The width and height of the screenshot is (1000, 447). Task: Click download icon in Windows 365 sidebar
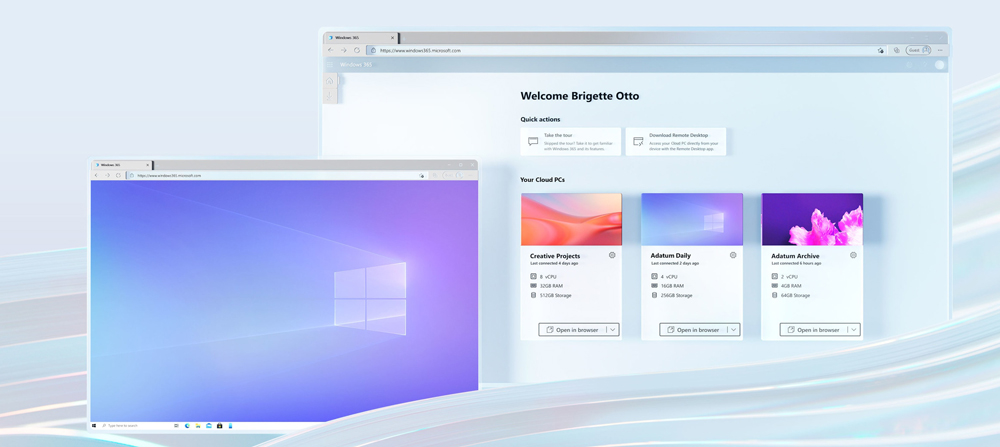(x=329, y=96)
